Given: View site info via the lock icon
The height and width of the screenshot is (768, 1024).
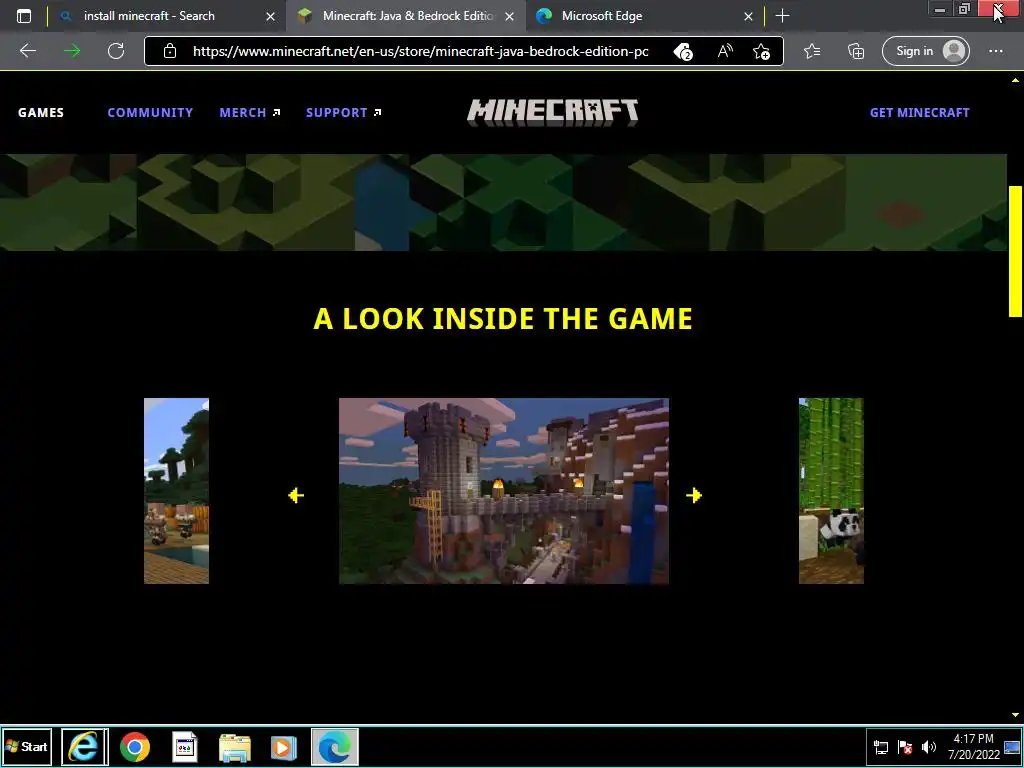Looking at the screenshot, I should coord(170,51).
